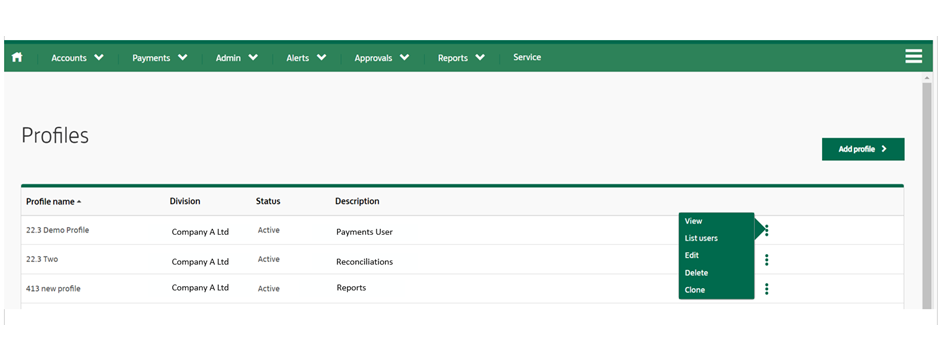
Task: Click the Description column header
Action: pyautogui.click(x=357, y=201)
